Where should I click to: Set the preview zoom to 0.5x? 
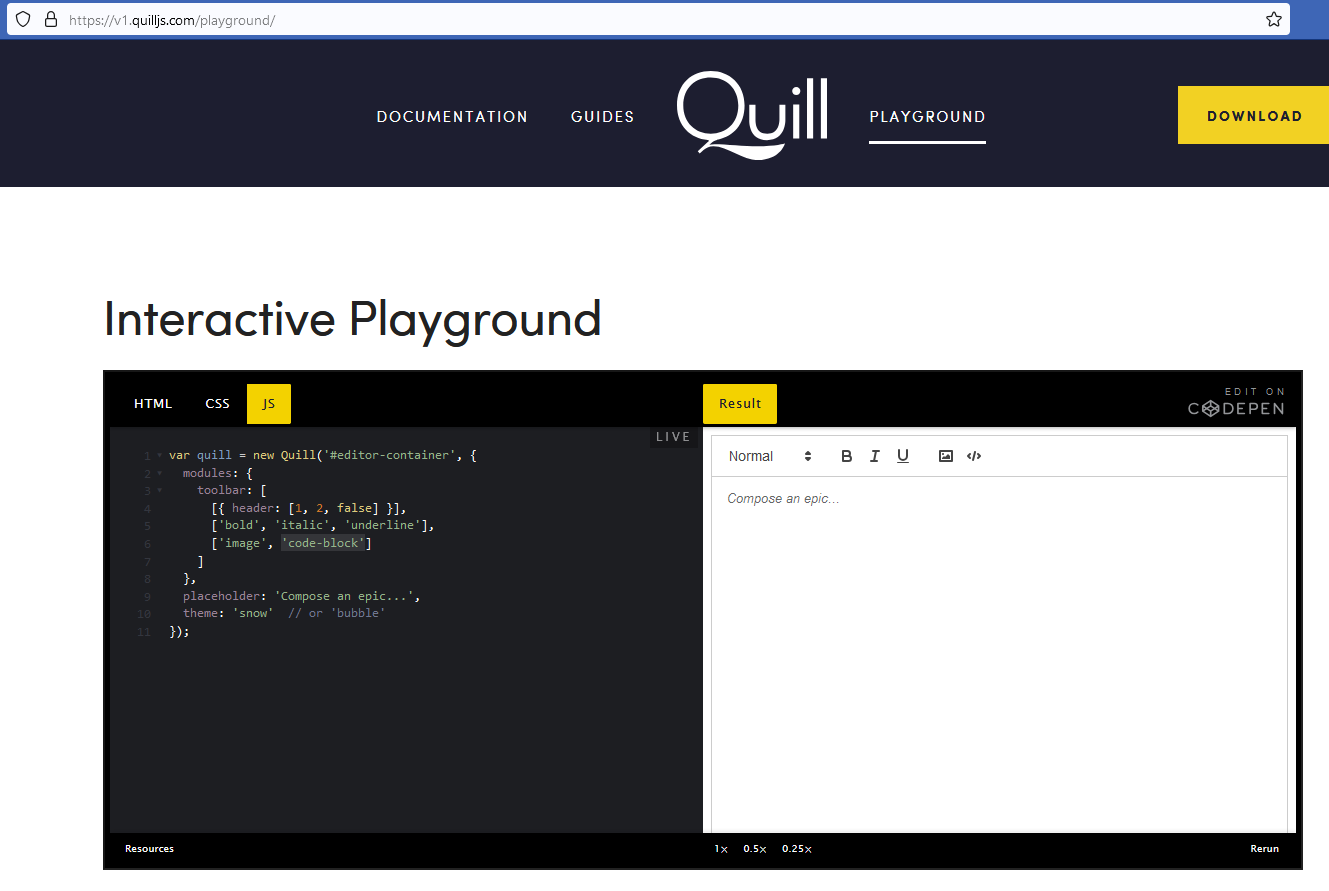point(755,849)
